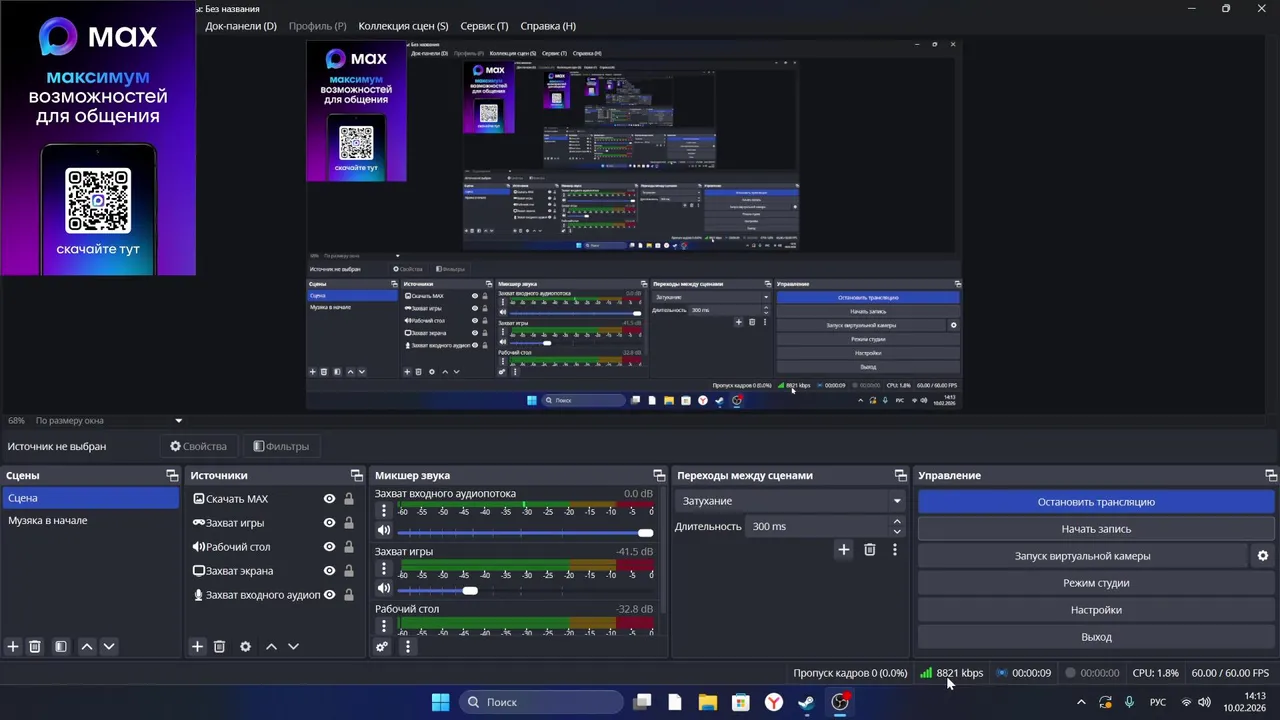
Task: Open Фильтры button above docks
Action: pyautogui.click(x=281, y=447)
